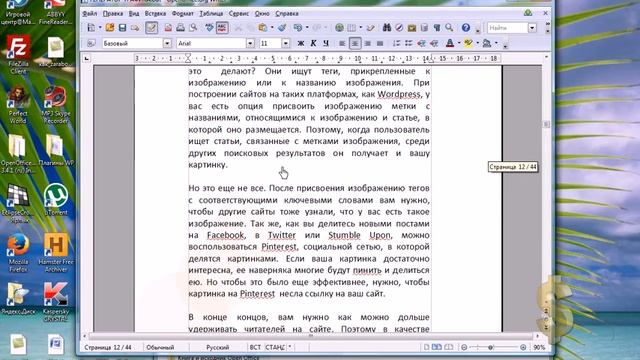640x360 pixels.
Task: Open Find & Replace binoculars icon
Action: (x=387, y=28)
